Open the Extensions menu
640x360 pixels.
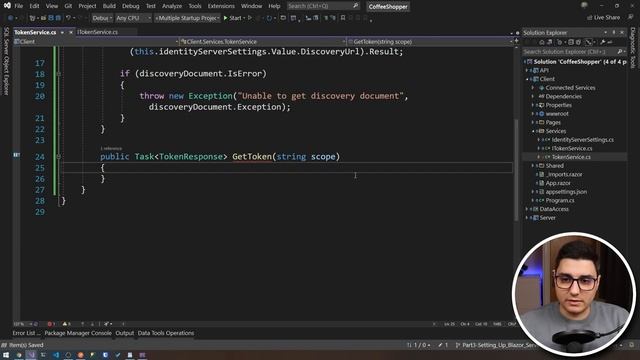pyautogui.click(x=221, y=6)
